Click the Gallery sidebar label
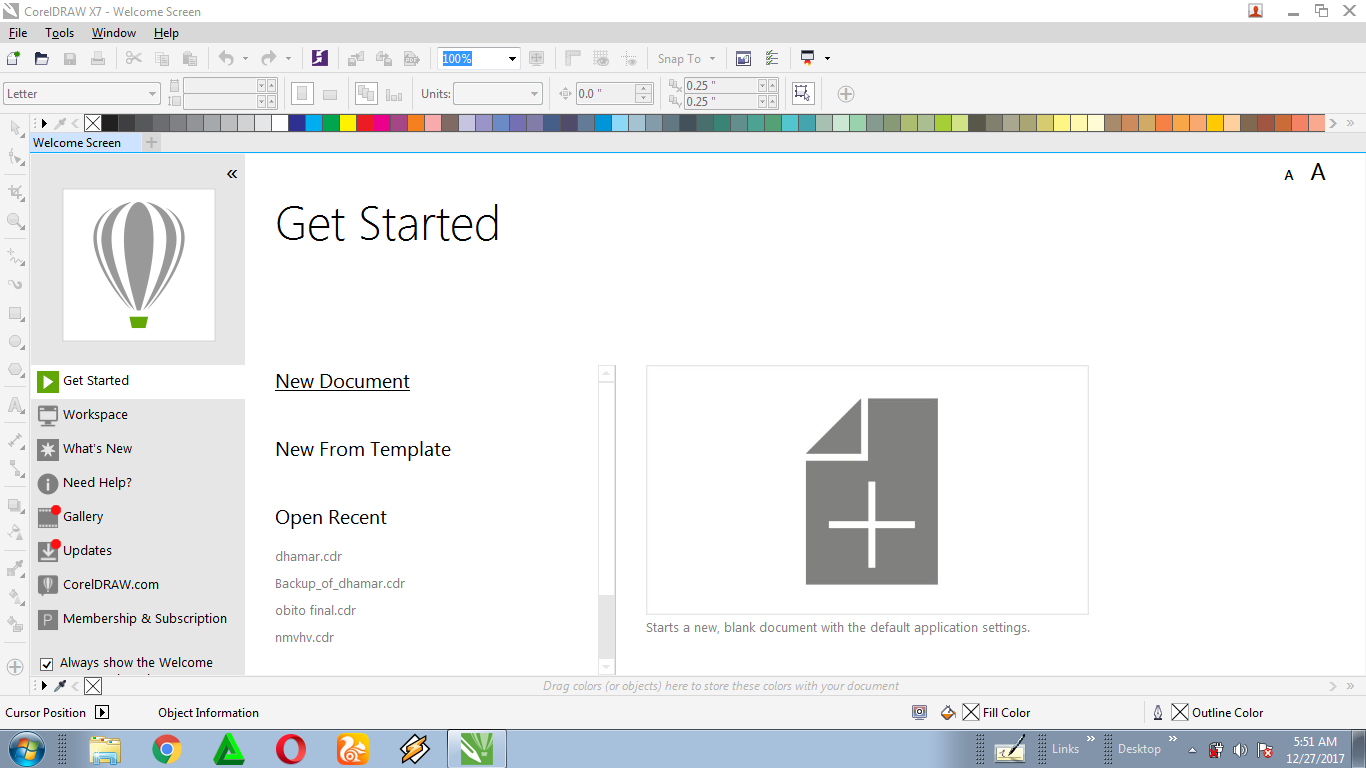Screen dimensions: 1366x768 click(x=83, y=517)
